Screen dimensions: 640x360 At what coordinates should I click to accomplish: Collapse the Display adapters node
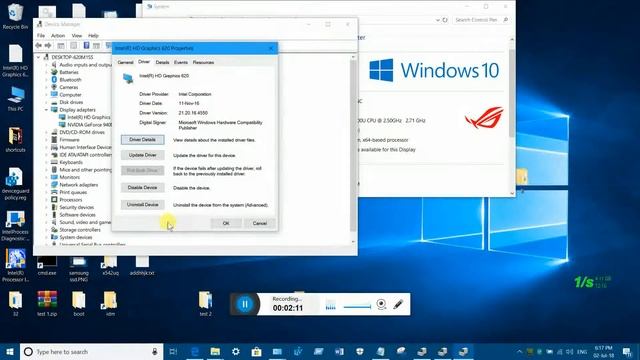click(47, 110)
